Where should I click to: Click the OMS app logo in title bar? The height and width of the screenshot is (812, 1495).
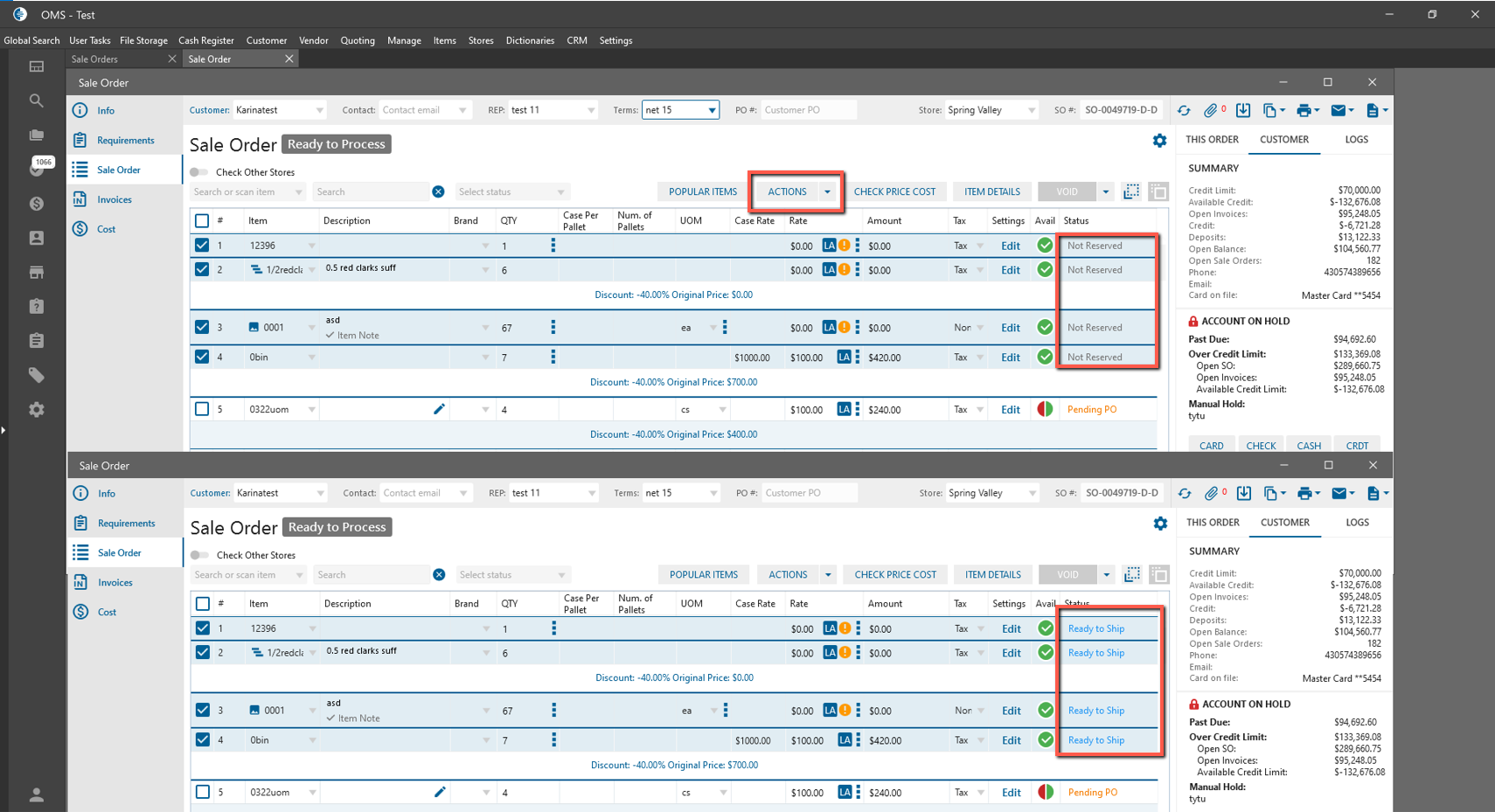(20, 14)
